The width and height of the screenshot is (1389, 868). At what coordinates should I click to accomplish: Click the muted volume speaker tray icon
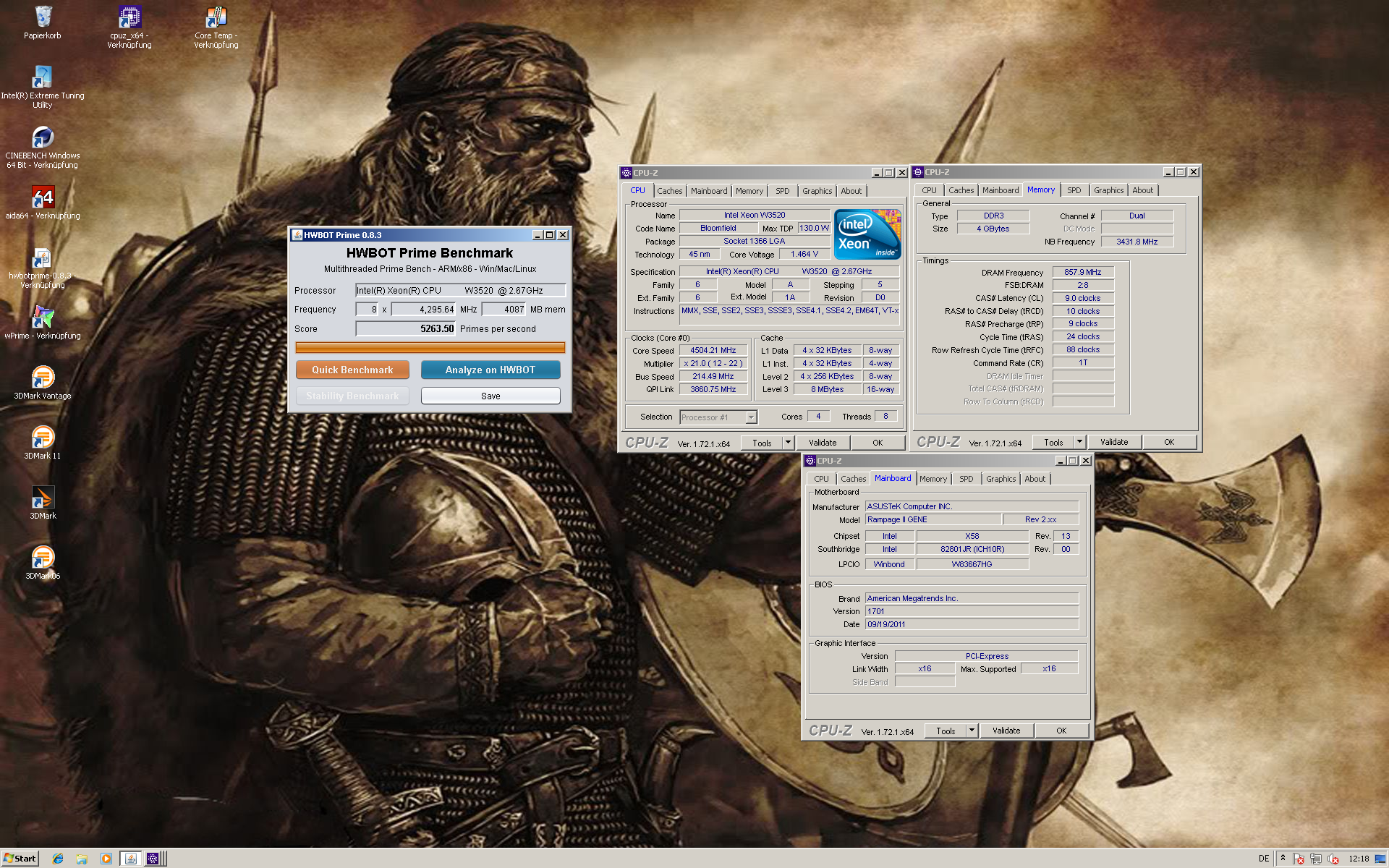click(1333, 859)
